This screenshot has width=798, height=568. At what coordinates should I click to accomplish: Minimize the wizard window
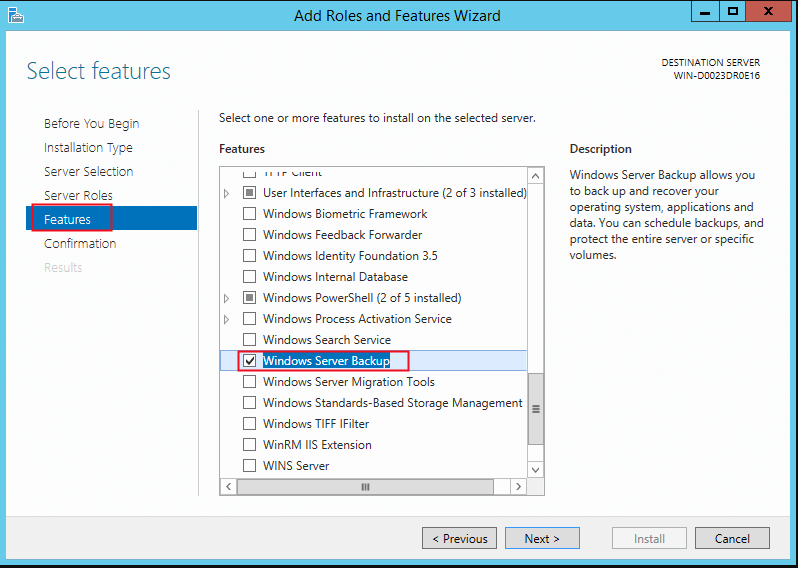point(707,11)
